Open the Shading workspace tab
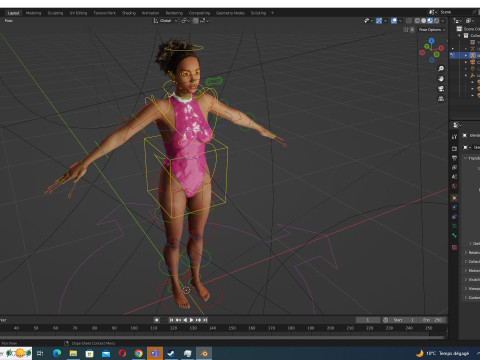The height and width of the screenshot is (360, 480). pyautogui.click(x=129, y=13)
